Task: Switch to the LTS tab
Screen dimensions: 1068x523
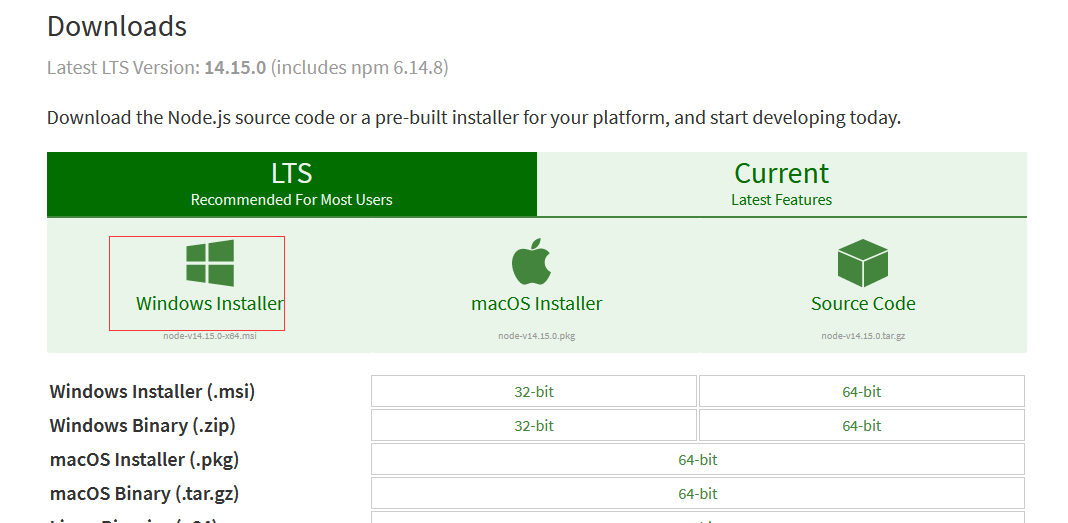Action: coord(292,184)
